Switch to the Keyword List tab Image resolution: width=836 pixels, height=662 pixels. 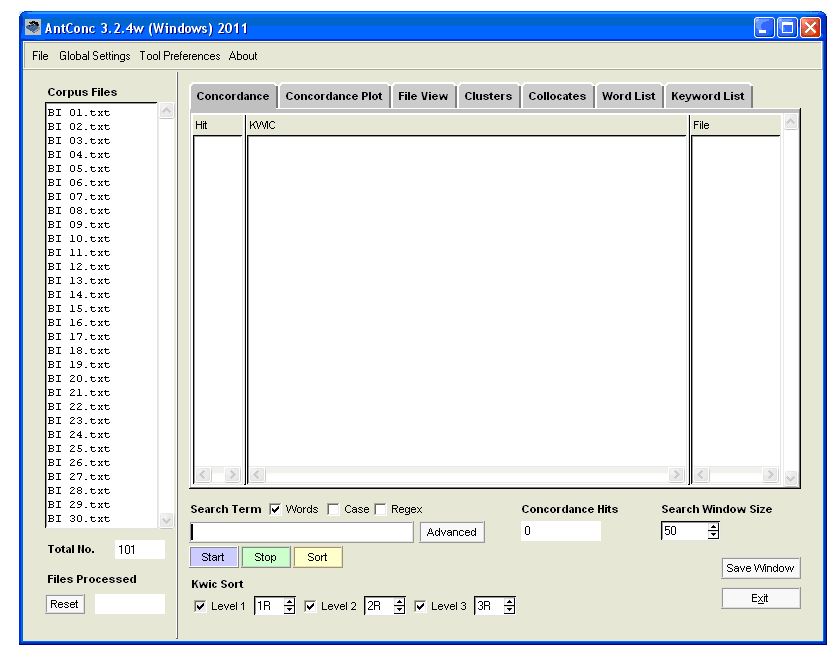708,96
